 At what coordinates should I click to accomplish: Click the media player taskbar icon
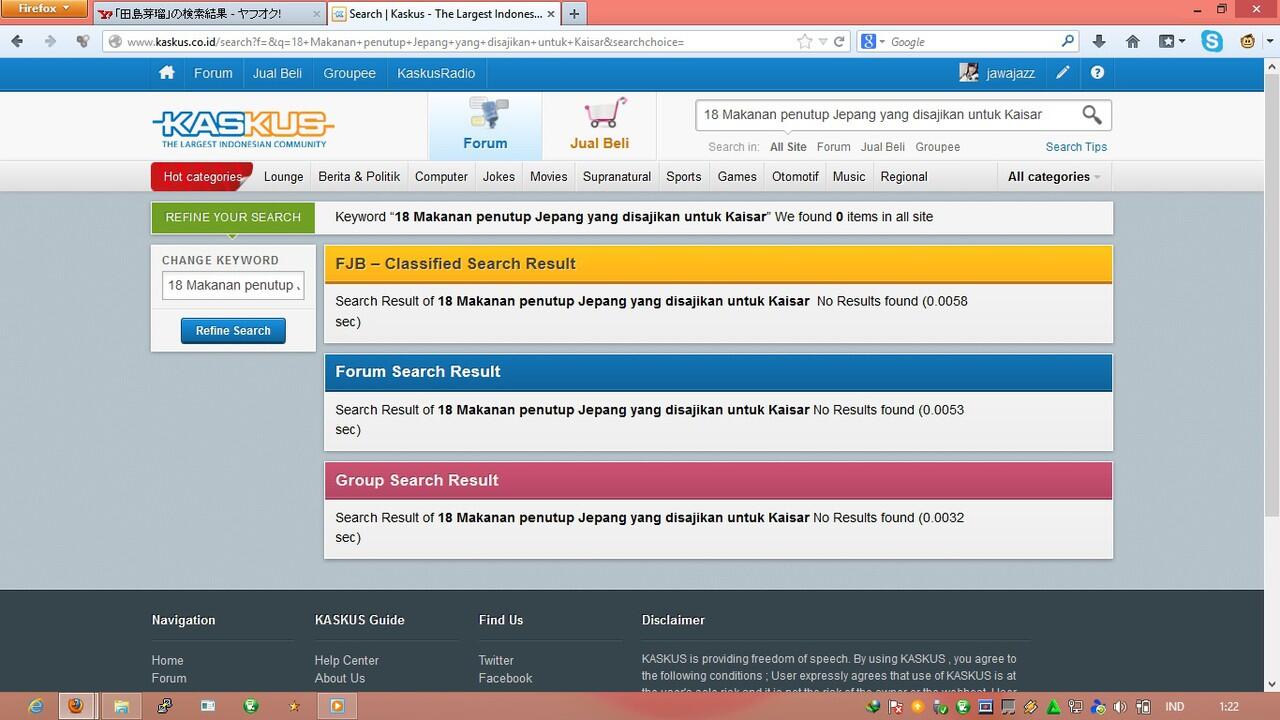[336, 705]
